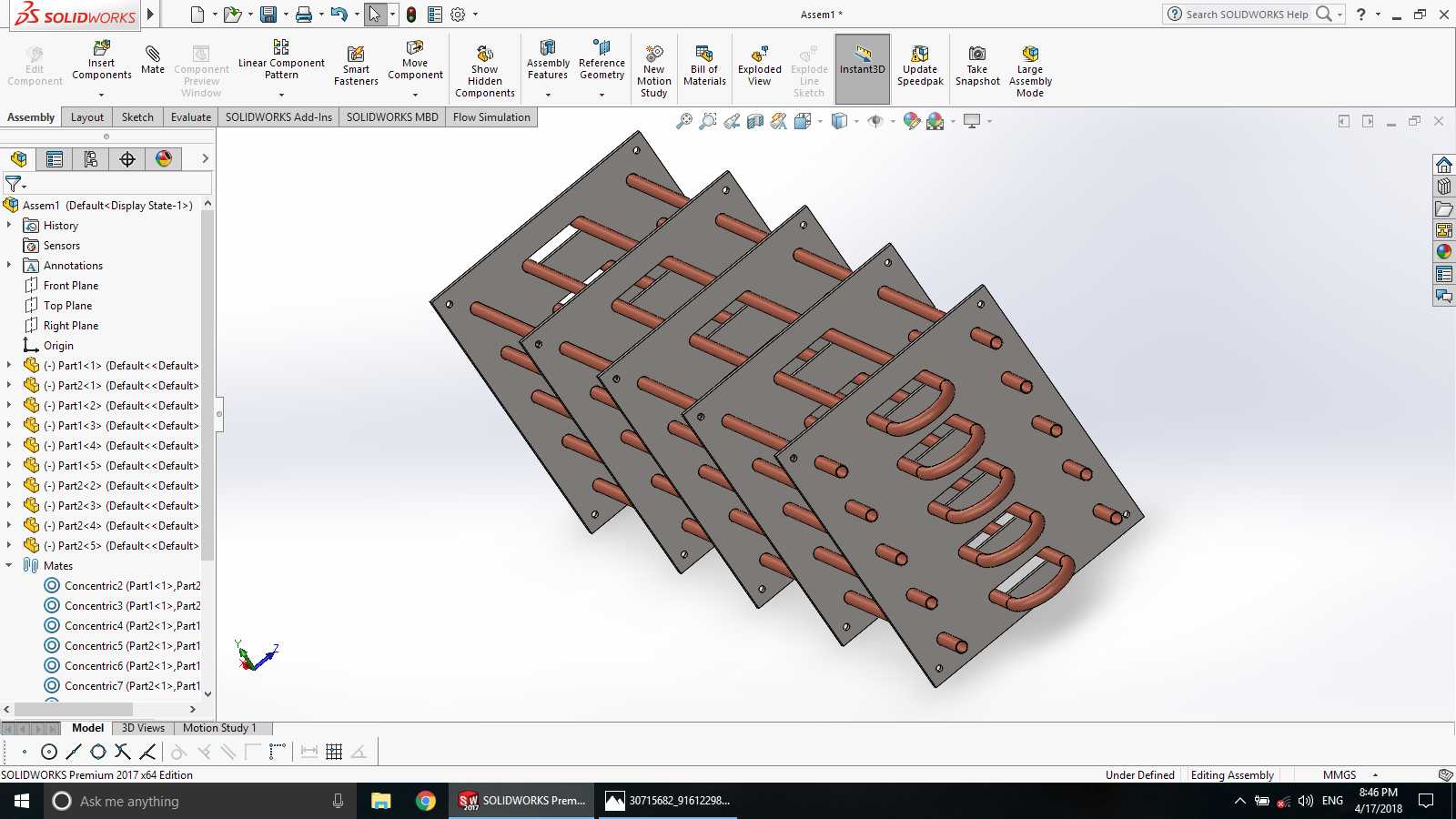Open FeatureManager Design Tree tab
The height and width of the screenshot is (819, 1456).
(18, 159)
